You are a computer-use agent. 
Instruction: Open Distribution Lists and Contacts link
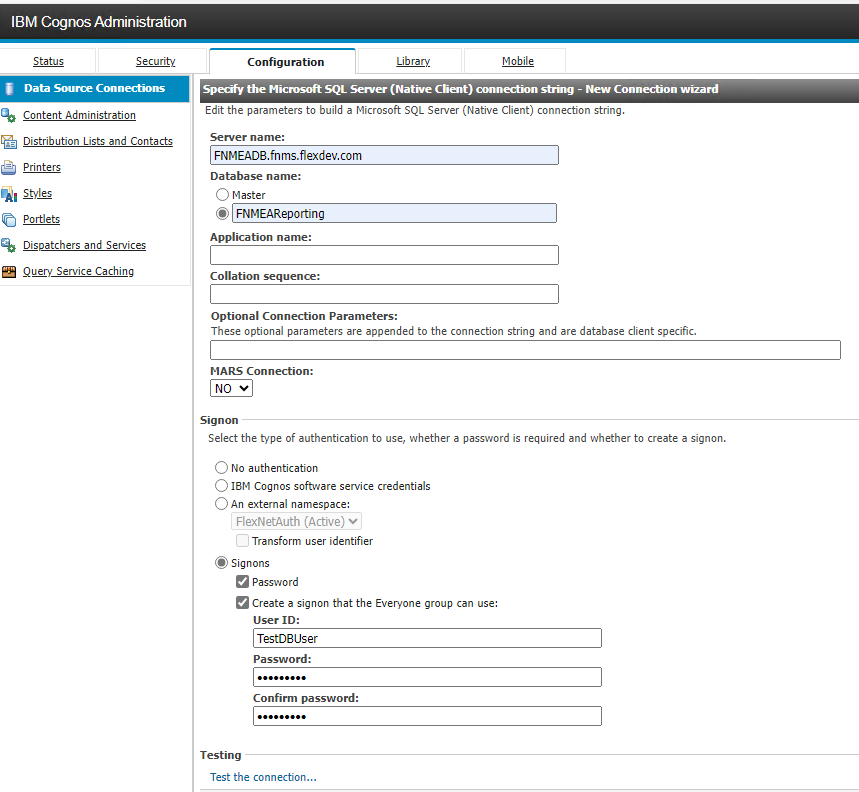98,141
